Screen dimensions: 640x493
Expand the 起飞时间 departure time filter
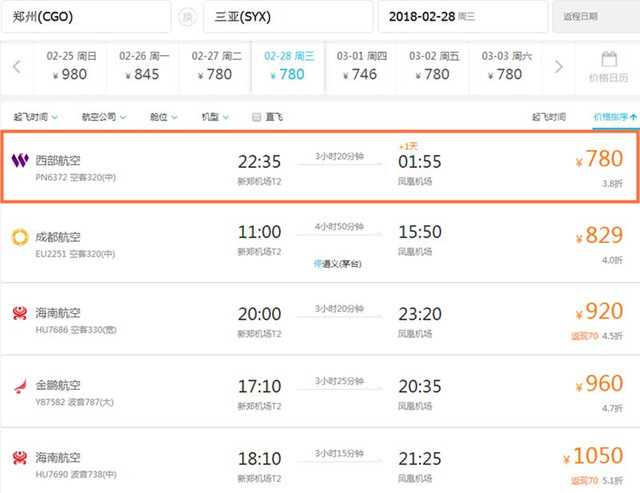click(x=36, y=117)
